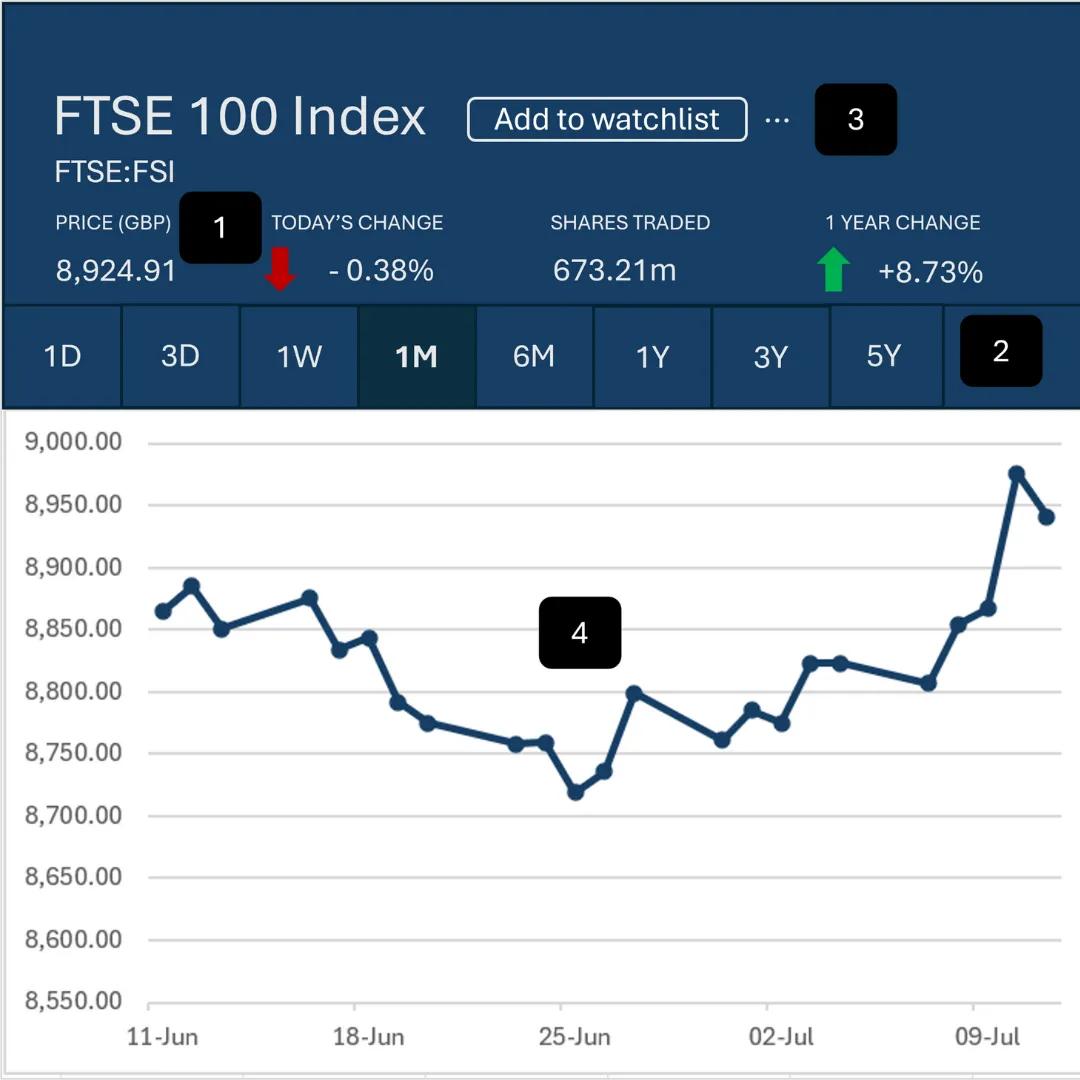Click the 8,650.00 y-axis label
Viewport: 1080px width, 1080px height.
(x=73, y=876)
